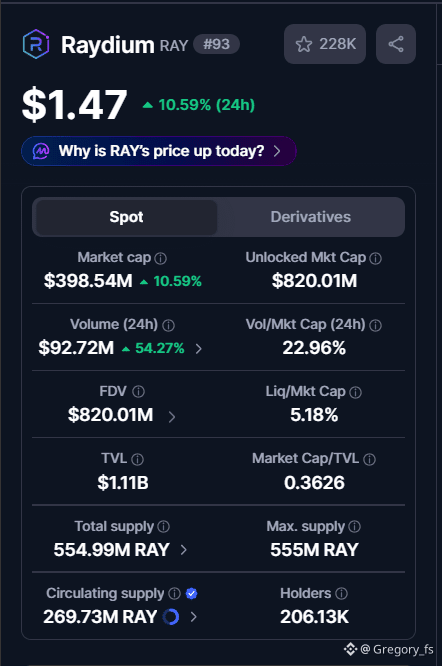The height and width of the screenshot is (666, 442).
Task: Click TVL info icon
Action: pos(138,459)
